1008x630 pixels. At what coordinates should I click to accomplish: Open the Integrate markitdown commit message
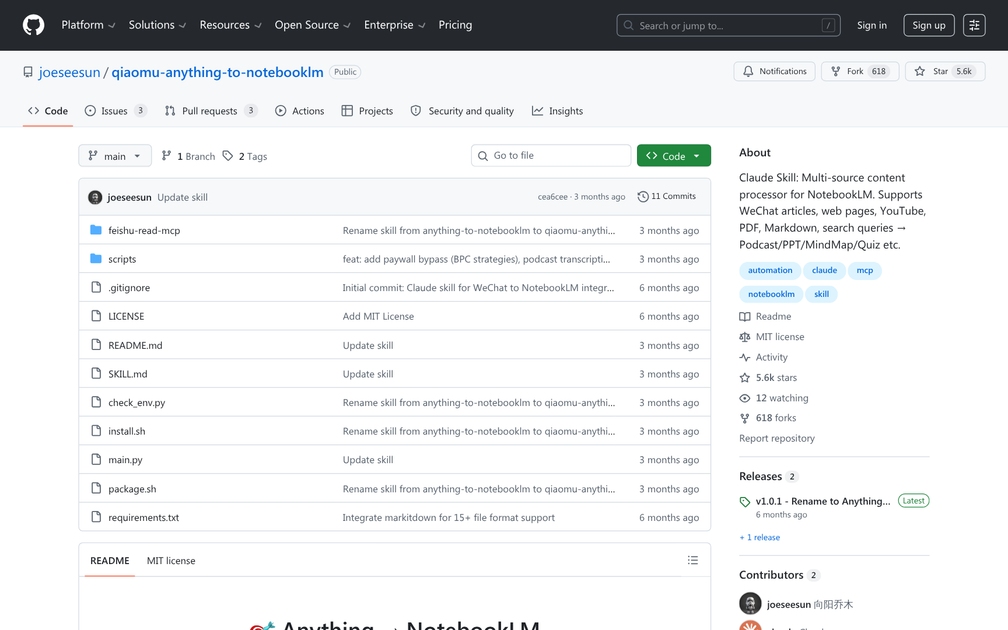click(448, 518)
